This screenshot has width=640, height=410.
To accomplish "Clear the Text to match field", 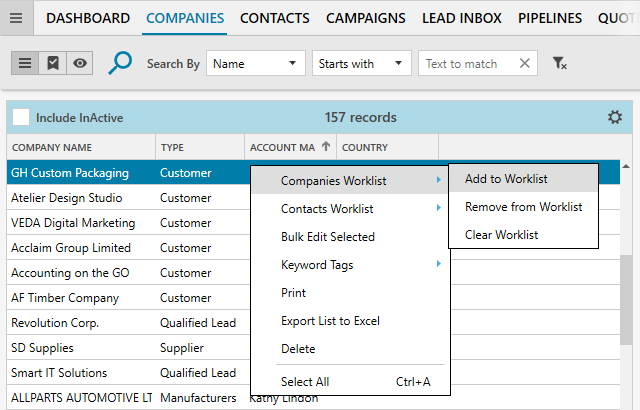I will point(524,64).
